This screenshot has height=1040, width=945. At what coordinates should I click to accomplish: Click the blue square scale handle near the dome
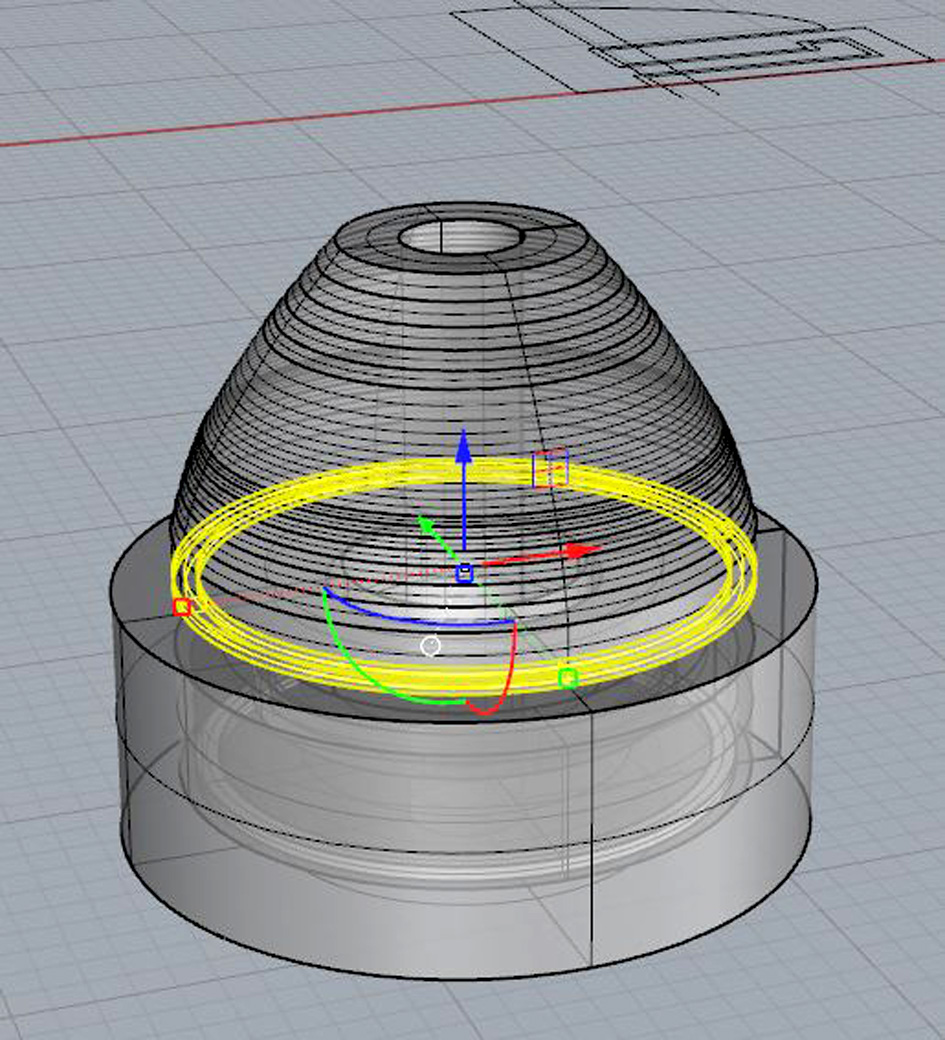pos(550,469)
